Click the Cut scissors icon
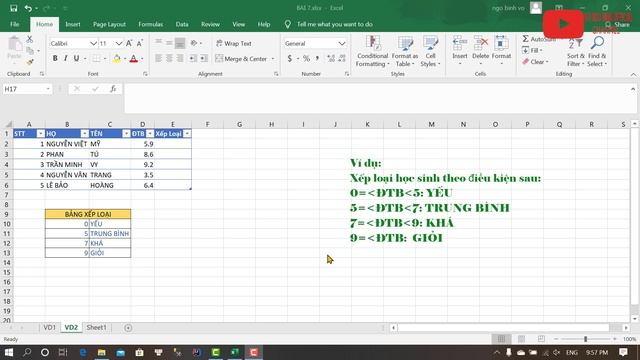The image size is (640, 360). coord(29,40)
